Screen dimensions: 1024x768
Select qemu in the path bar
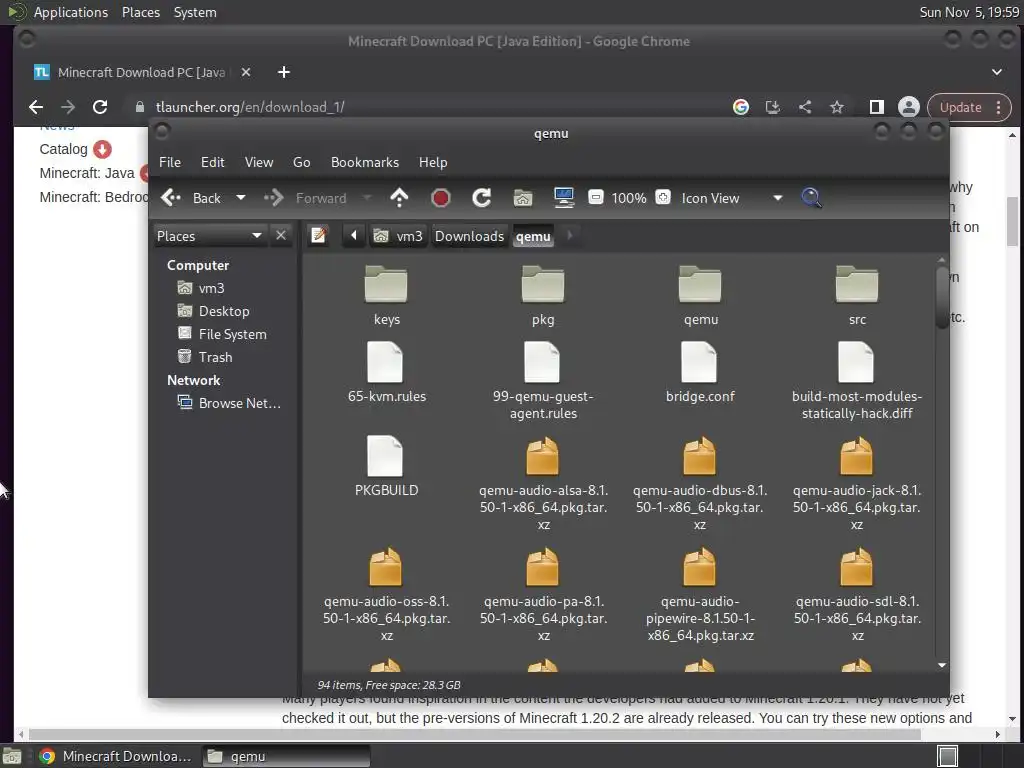coord(533,236)
